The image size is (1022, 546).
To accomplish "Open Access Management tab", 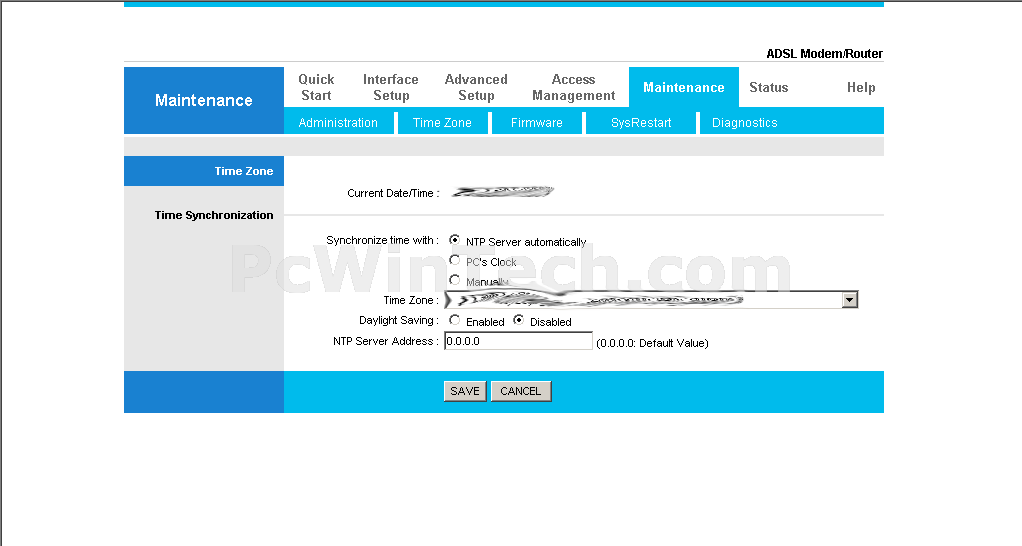I will pos(574,87).
